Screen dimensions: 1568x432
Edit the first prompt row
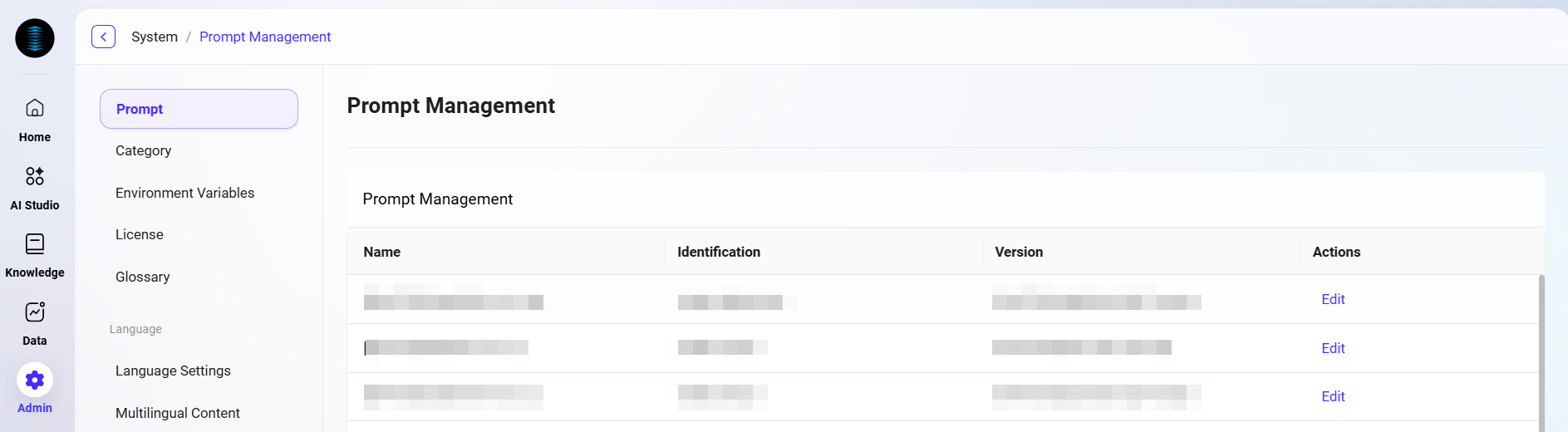pyautogui.click(x=1333, y=299)
